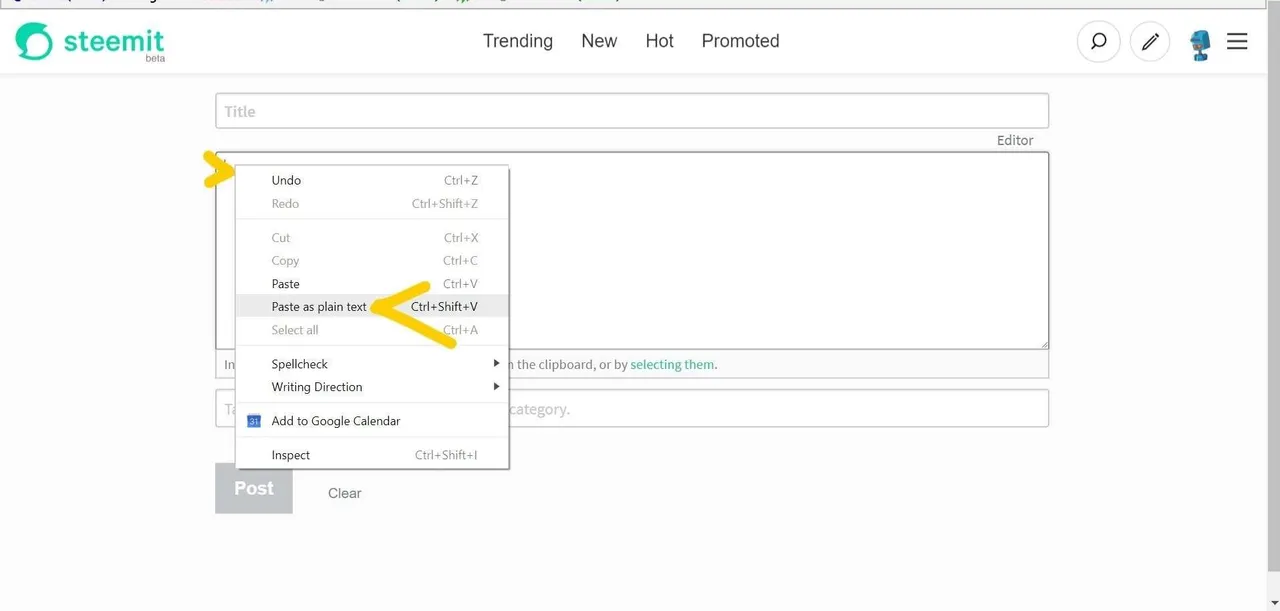Choose Paste as plain text
The image size is (1280, 611).
click(x=319, y=307)
